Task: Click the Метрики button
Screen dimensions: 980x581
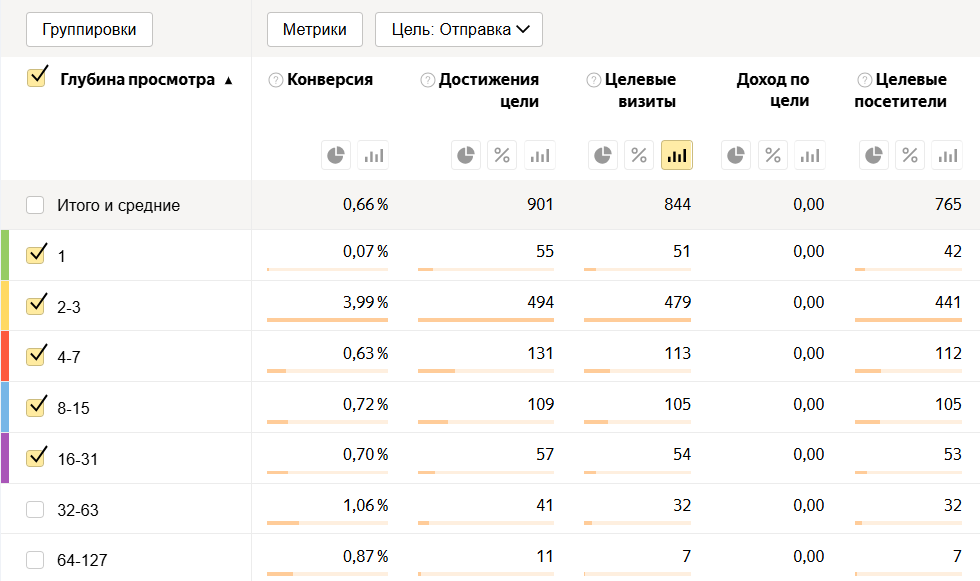Action: click(x=314, y=30)
